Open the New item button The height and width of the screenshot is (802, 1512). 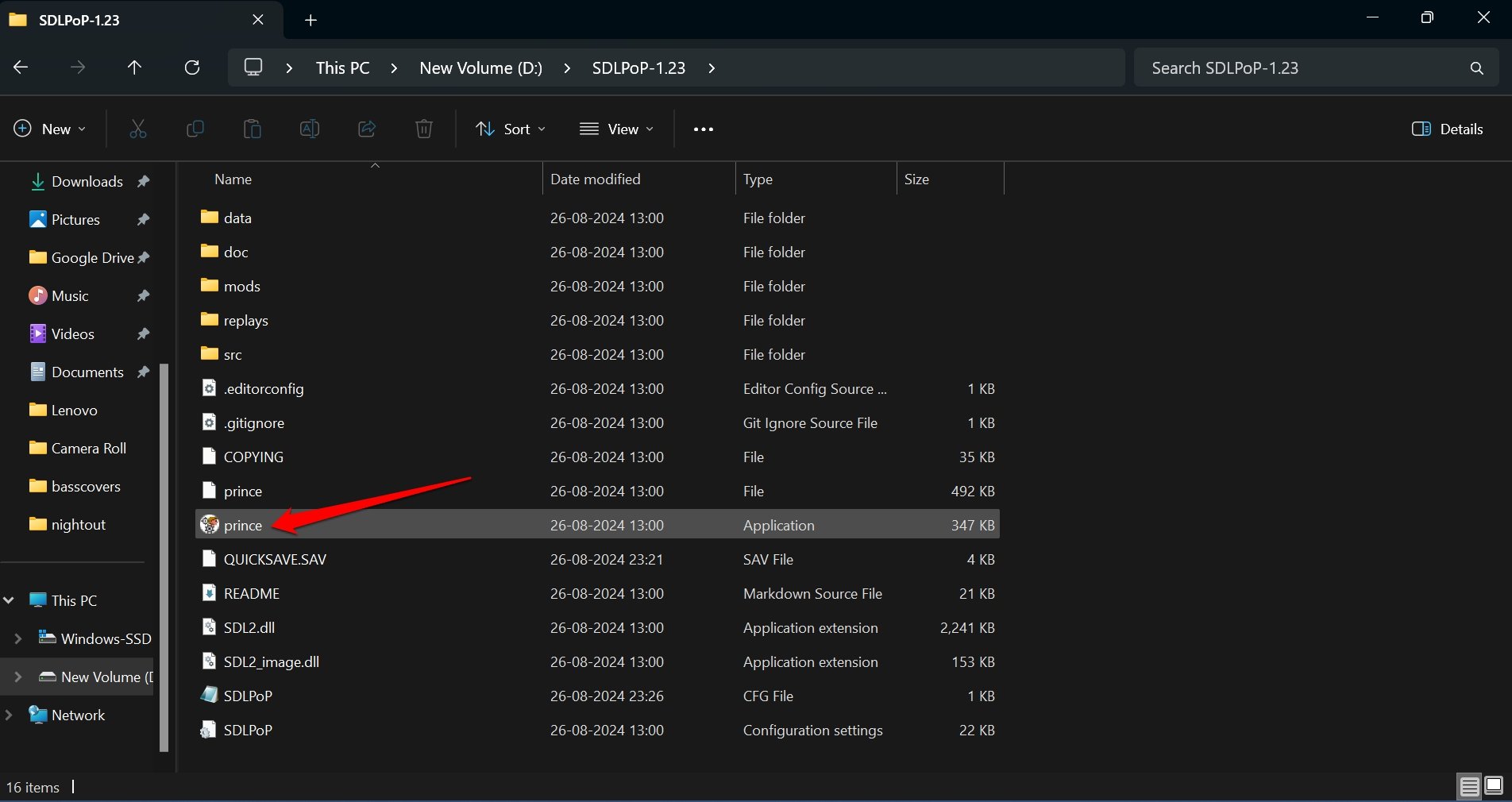click(50, 129)
